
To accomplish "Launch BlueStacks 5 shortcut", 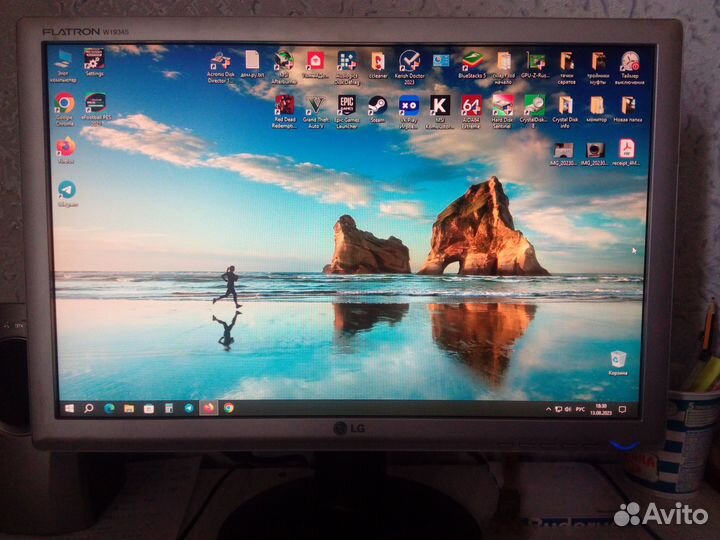I will click(471, 60).
